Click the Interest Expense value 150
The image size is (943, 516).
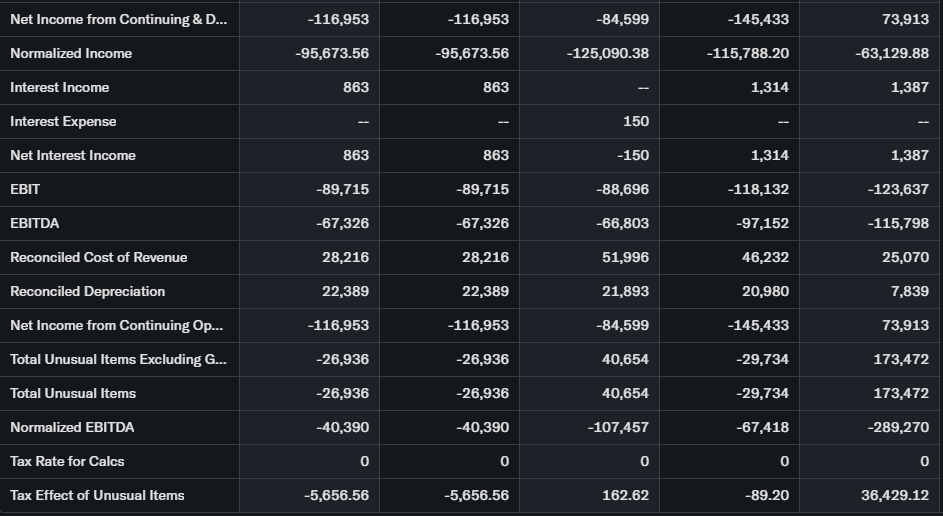coord(635,121)
